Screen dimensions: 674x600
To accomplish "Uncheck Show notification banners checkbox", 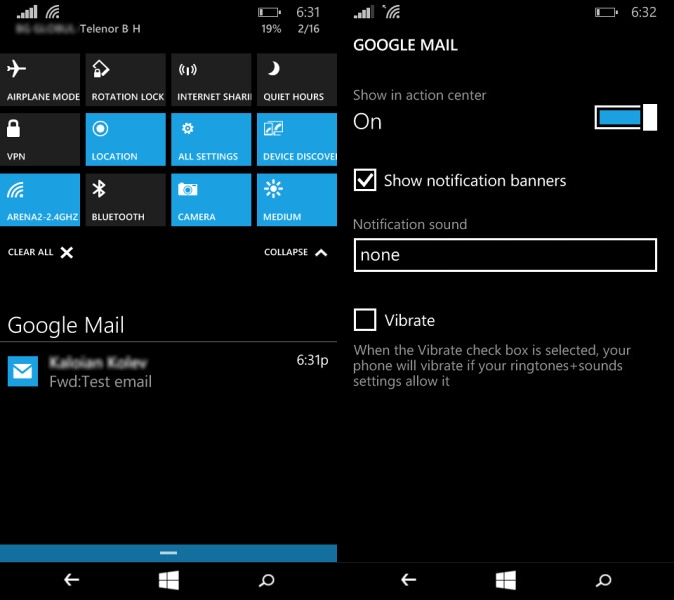I will tap(366, 181).
